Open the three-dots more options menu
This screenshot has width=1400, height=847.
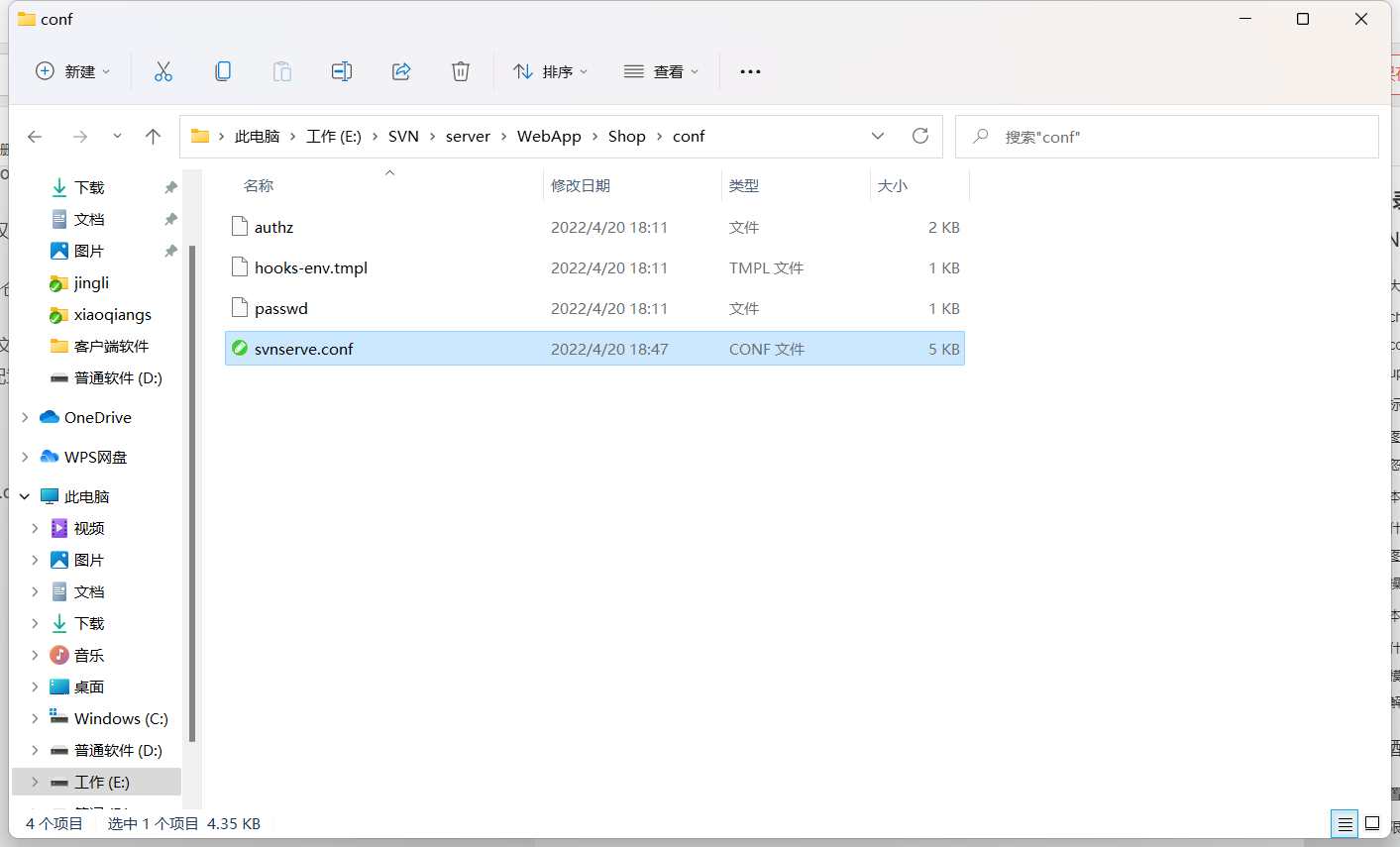tap(750, 71)
